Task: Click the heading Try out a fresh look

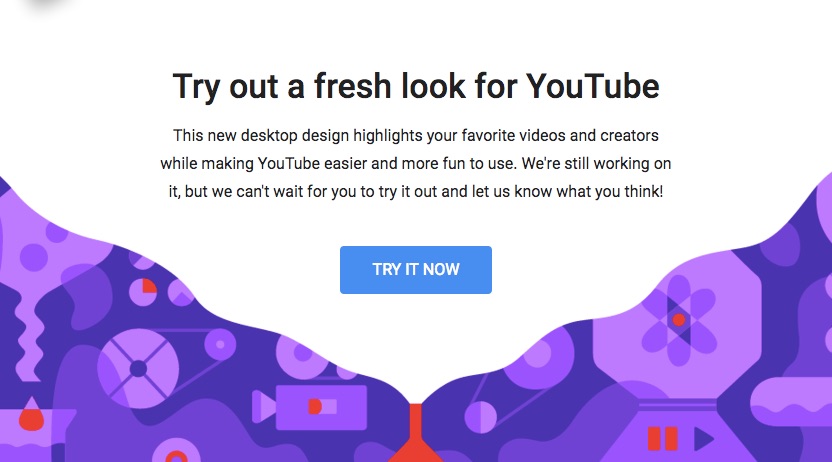Action: click(x=415, y=86)
